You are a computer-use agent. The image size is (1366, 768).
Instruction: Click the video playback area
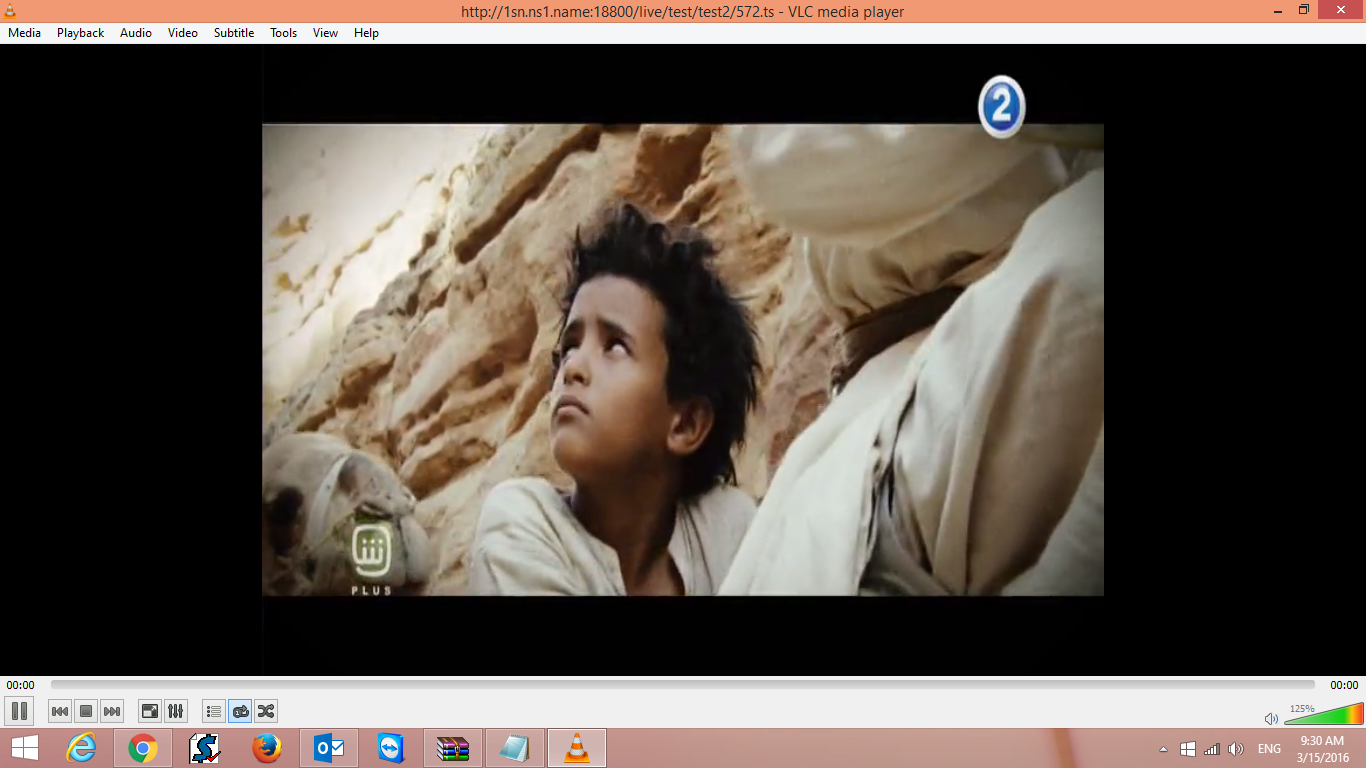click(683, 360)
